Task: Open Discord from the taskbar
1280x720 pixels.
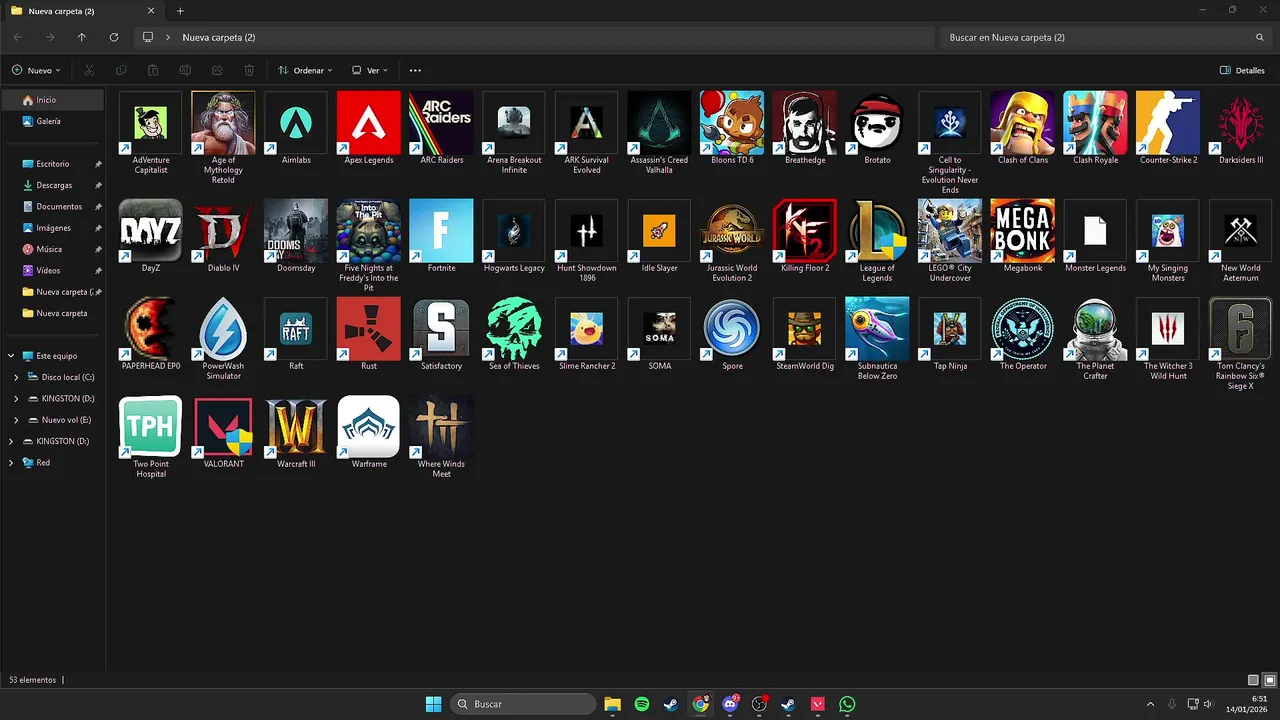Action: (730, 704)
